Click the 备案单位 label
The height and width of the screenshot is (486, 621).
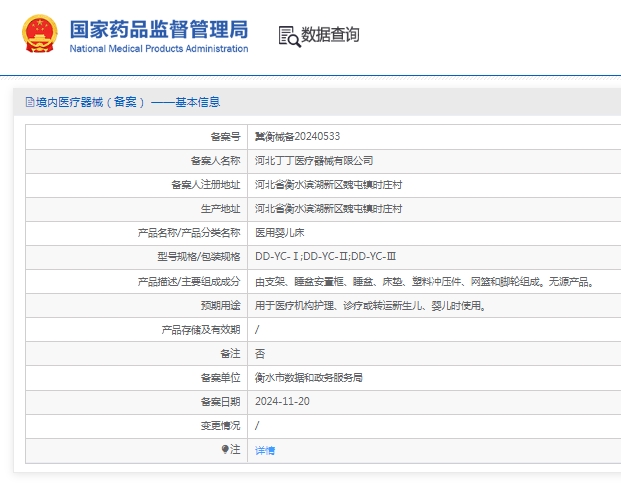[x=220, y=378]
